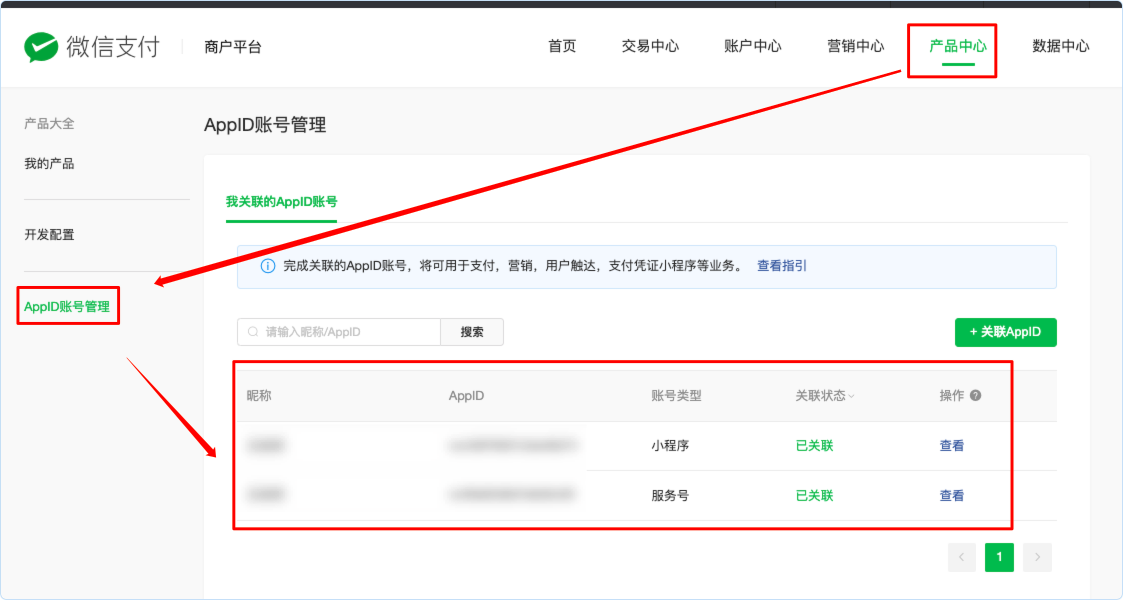Click the 搜索 button
Viewport: 1123px width, 600px height.
[x=472, y=332]
